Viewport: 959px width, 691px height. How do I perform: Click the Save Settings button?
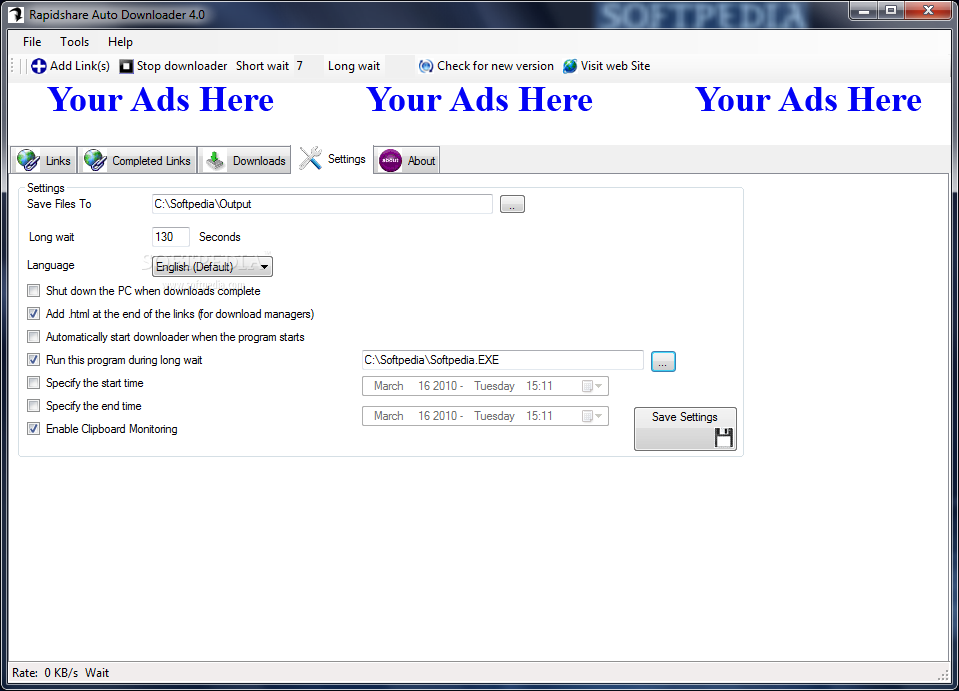(x=685, y=429)
